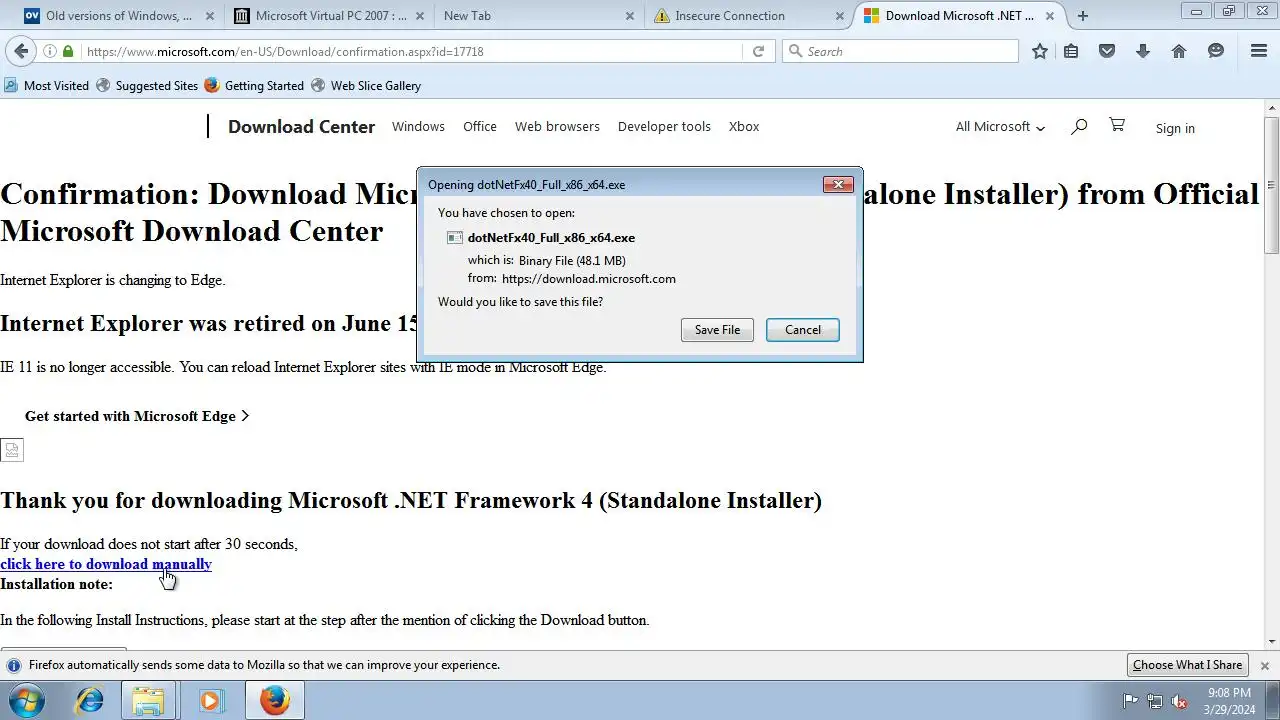Show bookmarks list icon in toolbar
Viewport: 1280px width, 720px height.
coord(1071,51)
